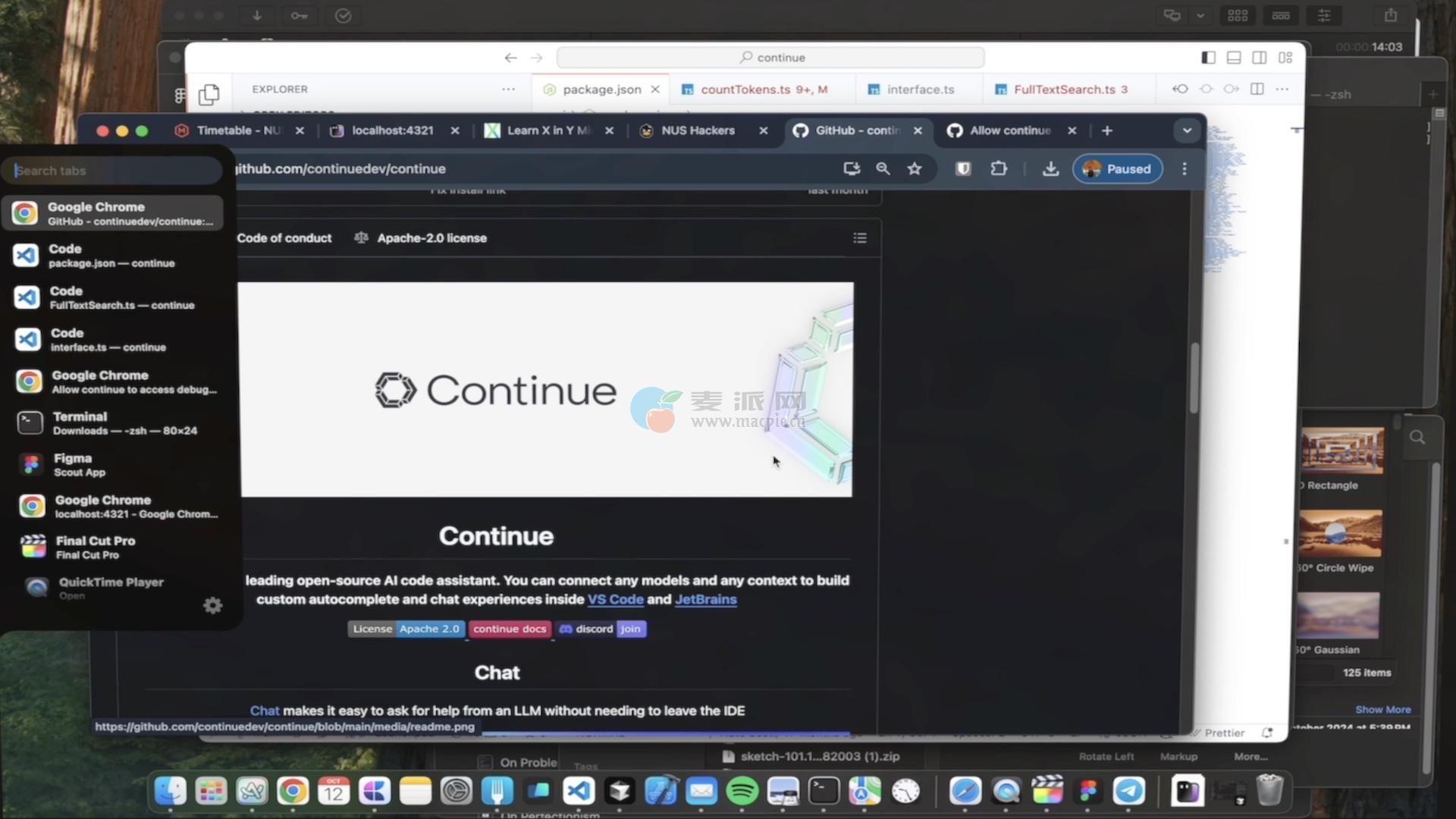Open Figma from the dock
Image resolution: width=1456 pixels, height=819 pixels.
(1088, 792)
